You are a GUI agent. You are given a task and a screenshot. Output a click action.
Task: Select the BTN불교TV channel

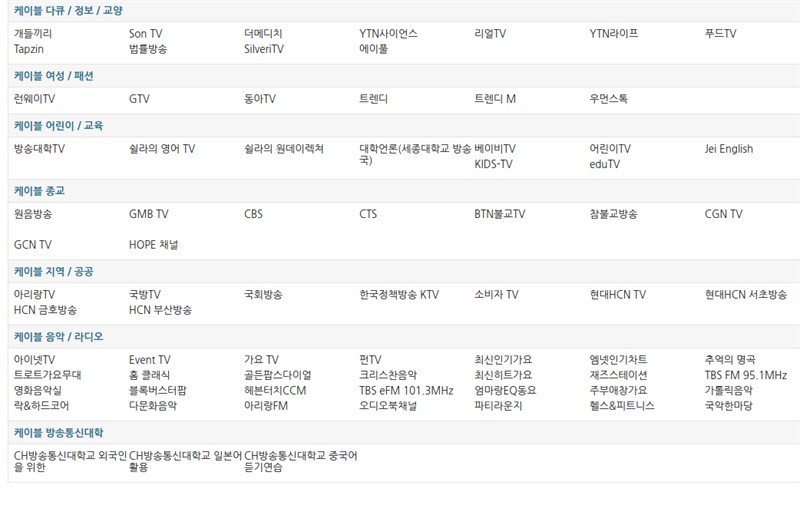[x=500, y=214]
